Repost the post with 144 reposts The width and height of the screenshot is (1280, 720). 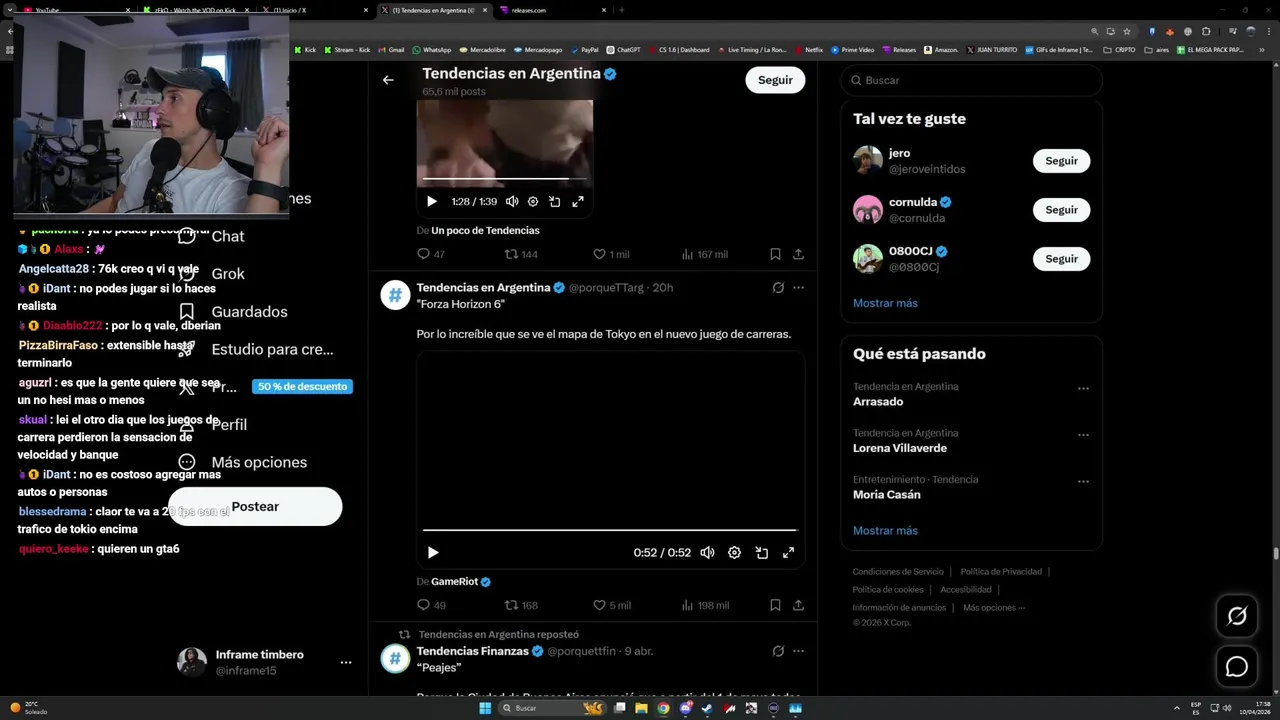coord(521,254)
